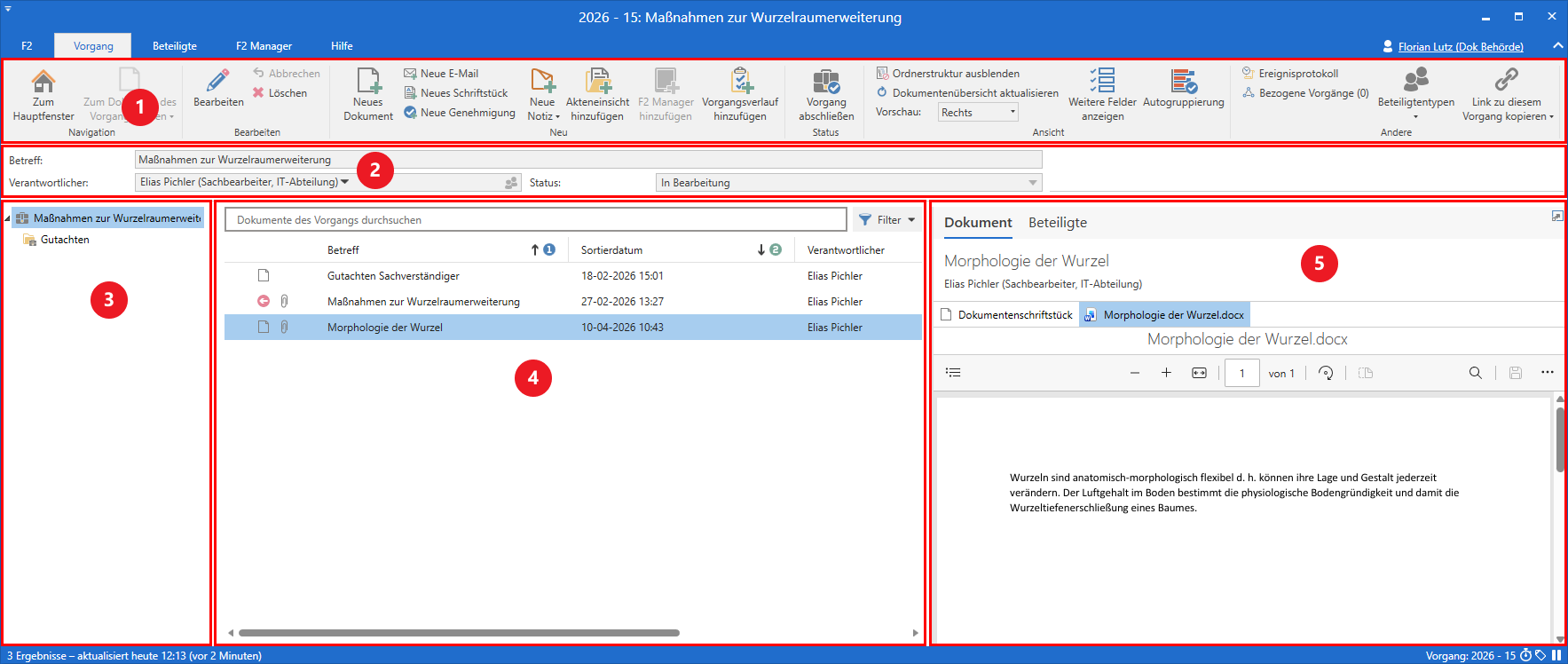
Task: Sort the list by Sortierdatum column
Action: (611, 250)
